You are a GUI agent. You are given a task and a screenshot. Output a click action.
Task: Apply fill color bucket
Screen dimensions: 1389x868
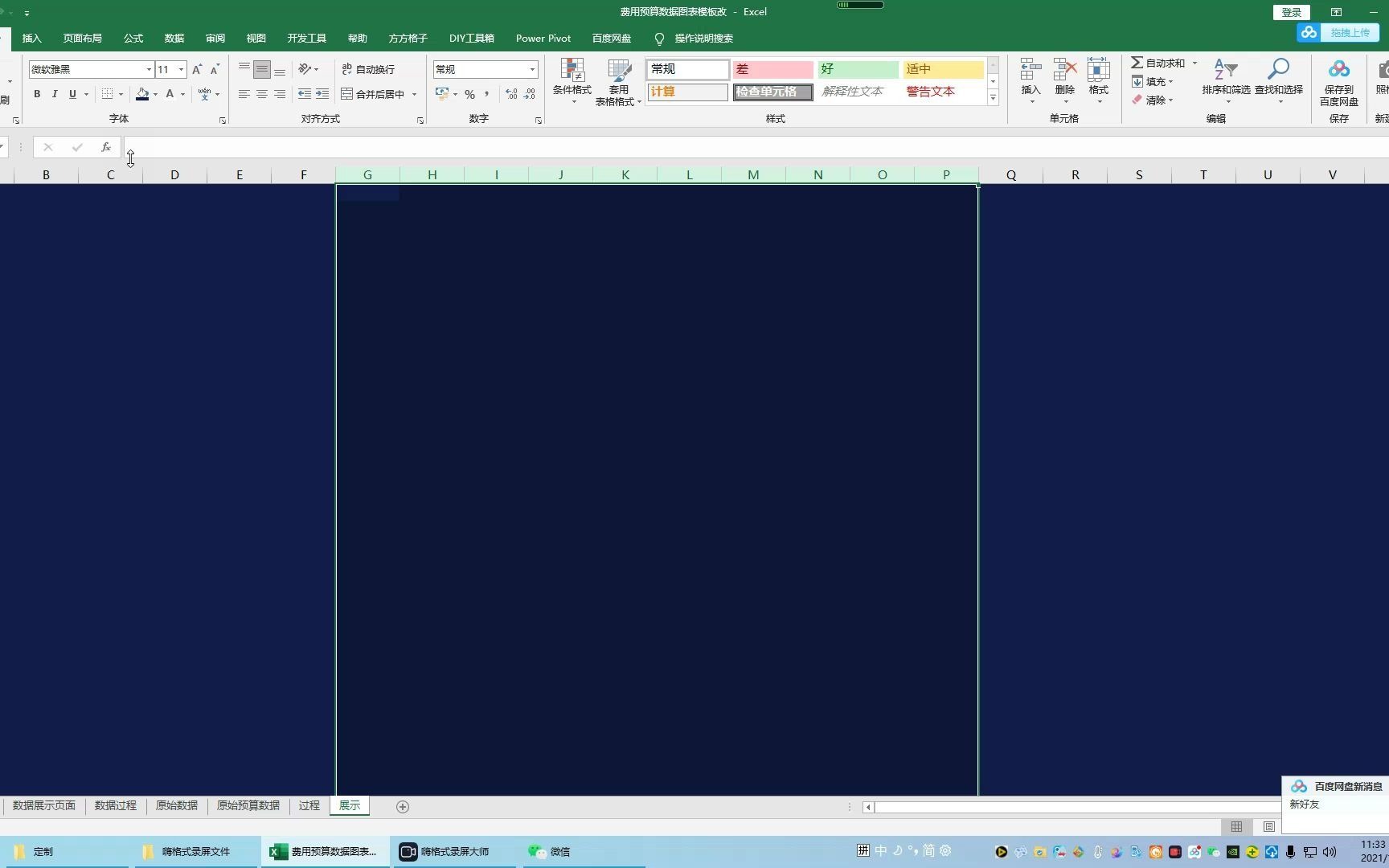(142, 94)
